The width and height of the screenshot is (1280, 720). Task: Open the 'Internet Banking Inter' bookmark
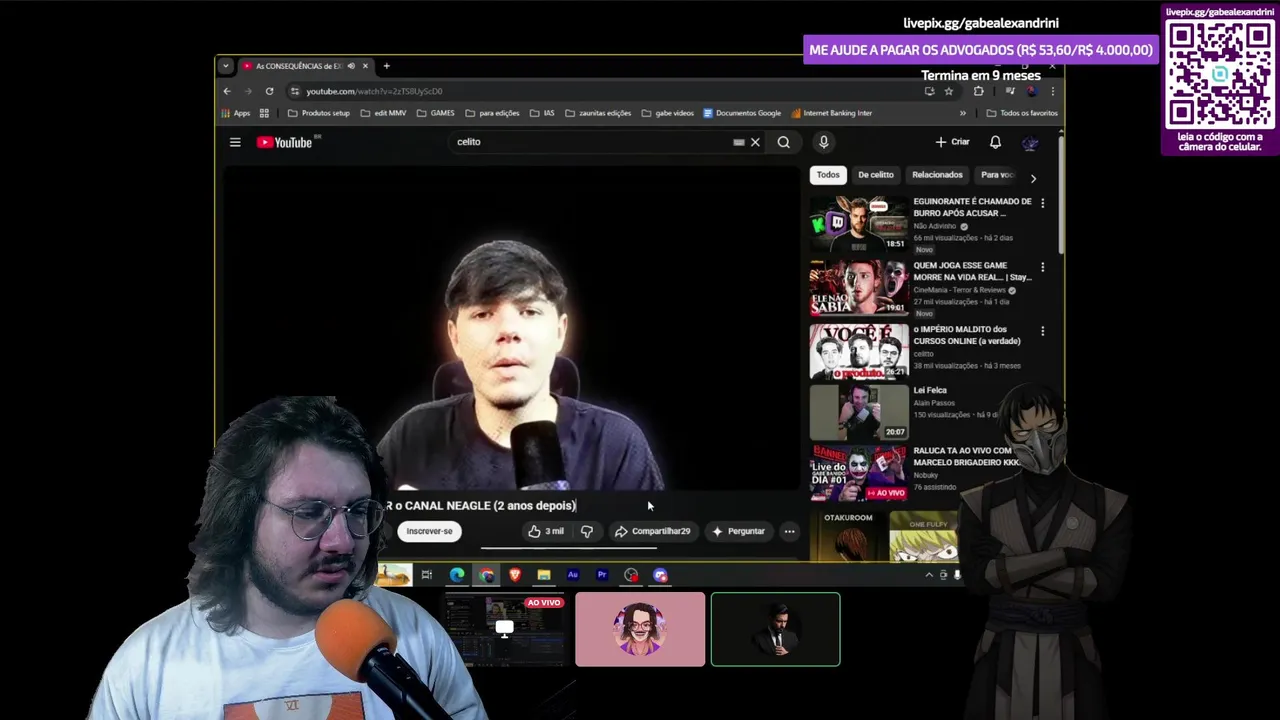(831, 113)
